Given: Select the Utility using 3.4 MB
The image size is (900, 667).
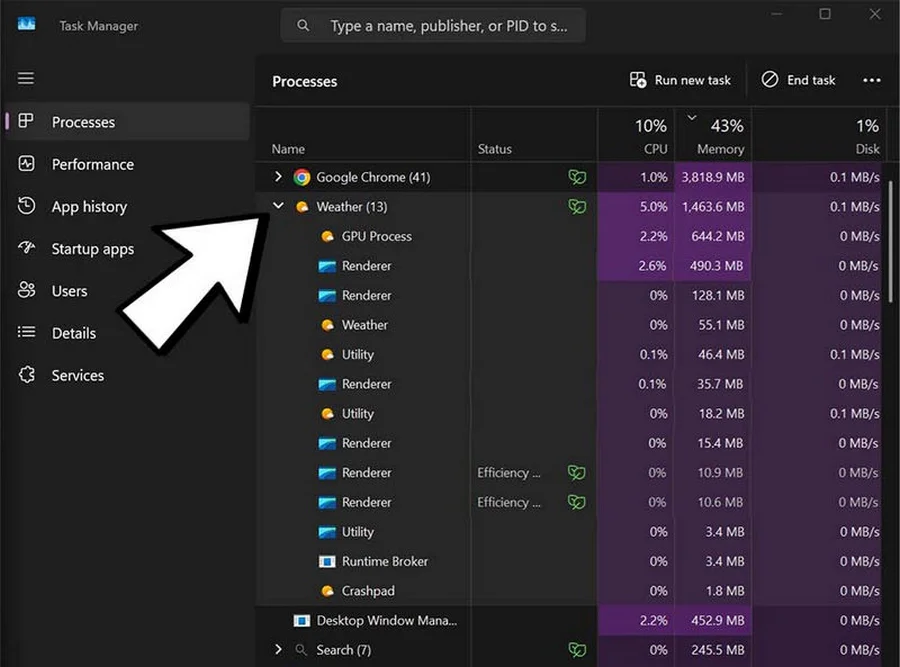Looking at the screenshot, I should pyautogui.click(x=568, y=532).
